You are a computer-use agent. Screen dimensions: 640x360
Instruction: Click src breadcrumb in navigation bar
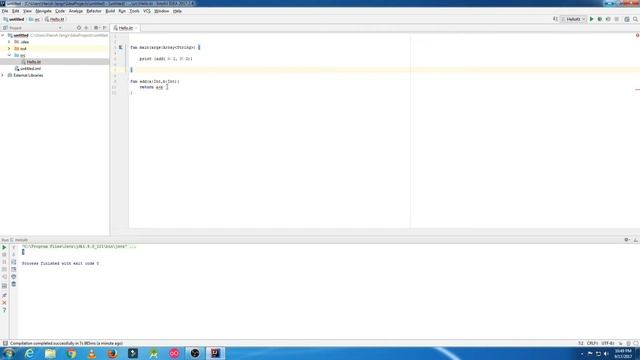pyautogui.click(x=34, y=19)
